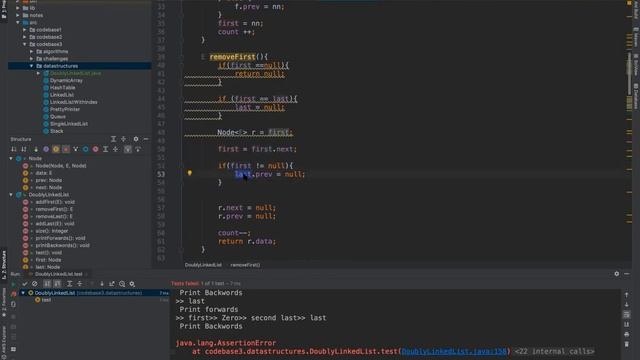Open the PrettyPrinter class
The width and height of the screenshot is (640, 360).
(x=64, y=109)
